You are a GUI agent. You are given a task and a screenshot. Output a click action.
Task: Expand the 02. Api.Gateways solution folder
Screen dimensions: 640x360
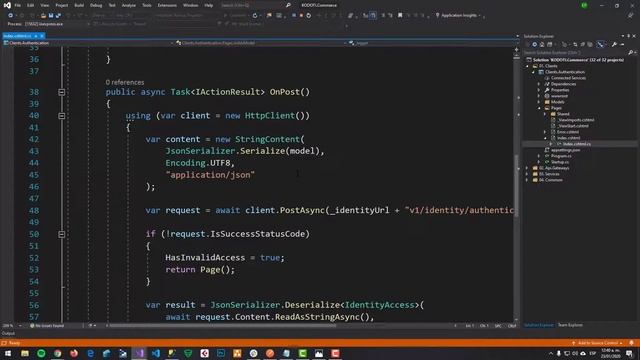coord(527,168)
